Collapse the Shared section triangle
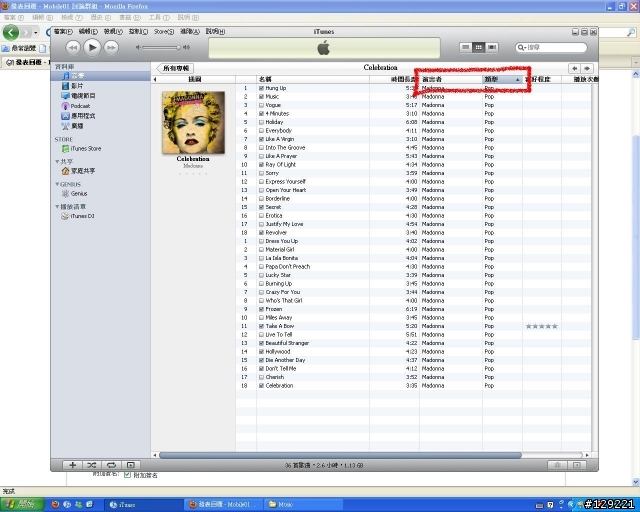 57,162
